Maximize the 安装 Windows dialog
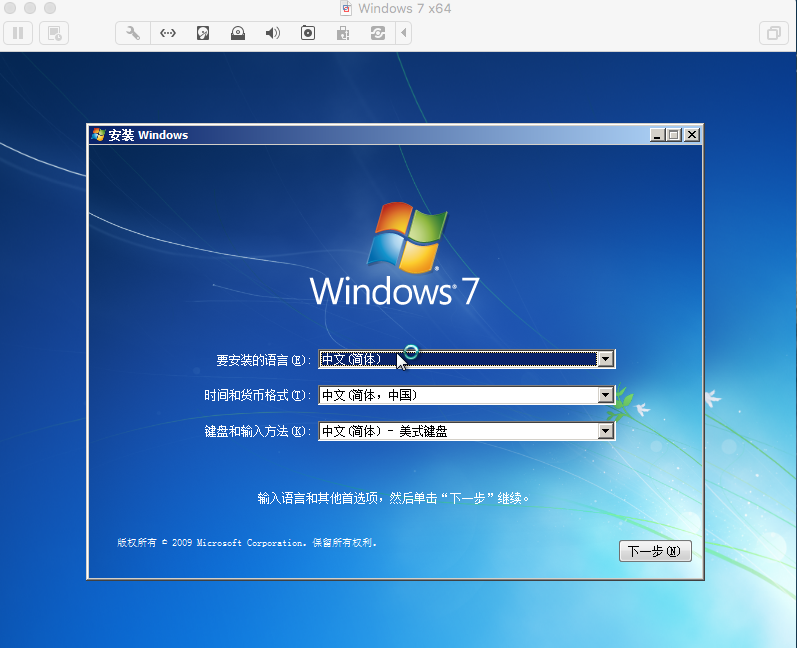The width and height of the screenshot is (797, 648). pyautogui.click(x=674, y=135)
